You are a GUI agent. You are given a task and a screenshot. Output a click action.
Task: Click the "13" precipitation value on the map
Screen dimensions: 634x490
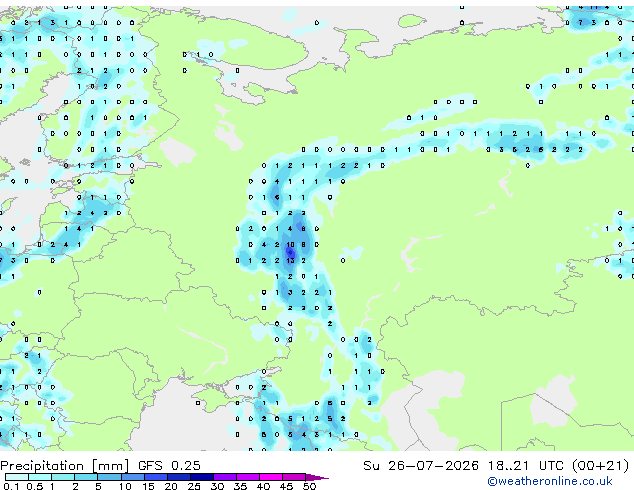[x=290, y=261]
